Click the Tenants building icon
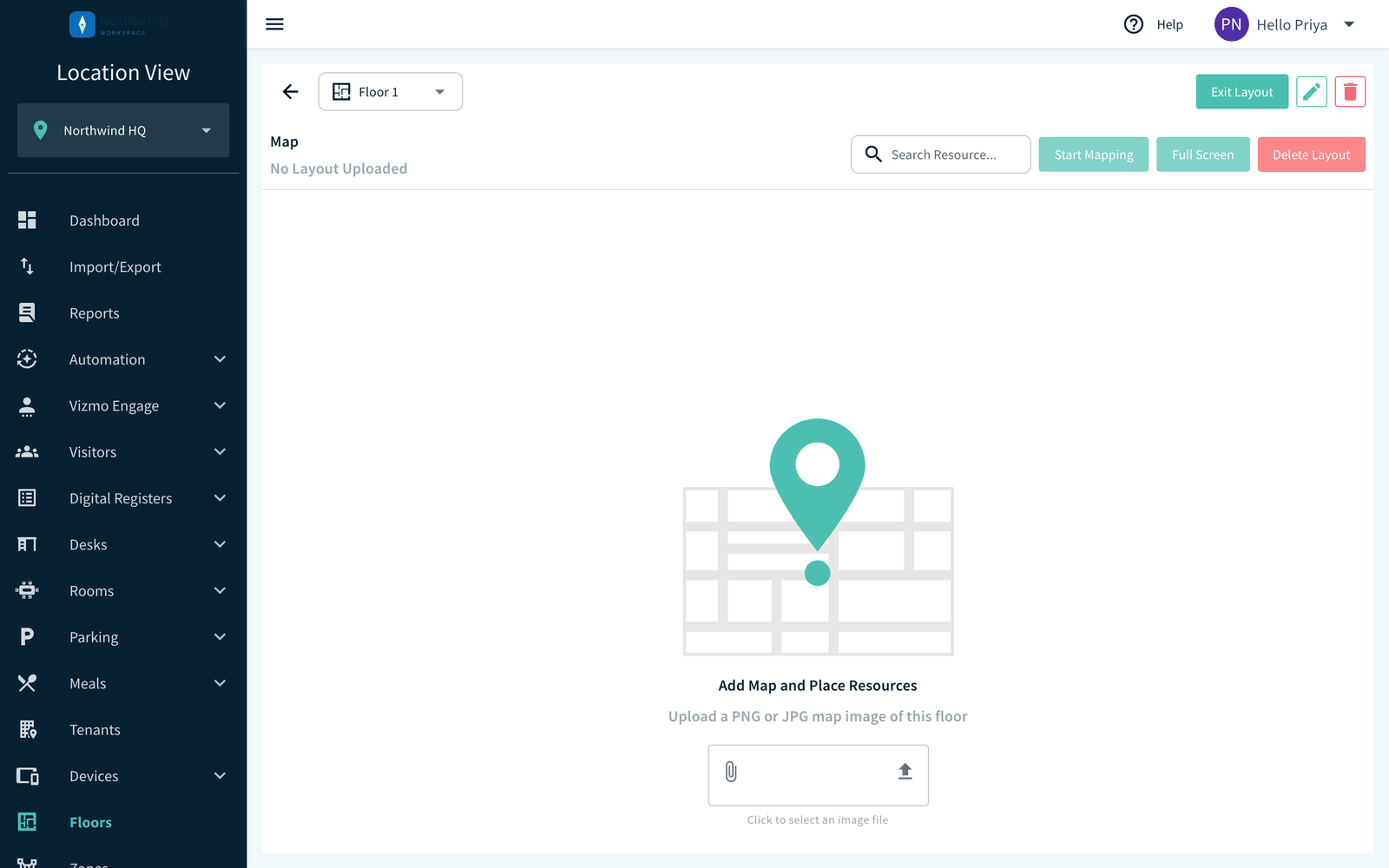 27,729
